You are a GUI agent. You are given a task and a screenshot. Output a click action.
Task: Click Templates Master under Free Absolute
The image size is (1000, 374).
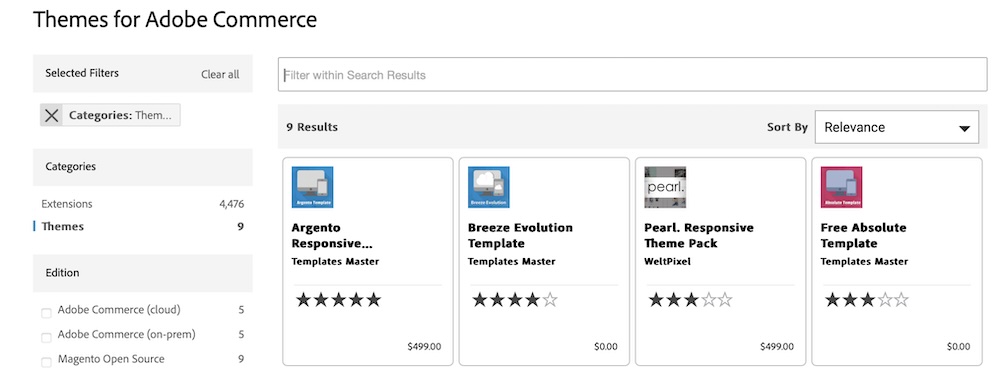864,262
